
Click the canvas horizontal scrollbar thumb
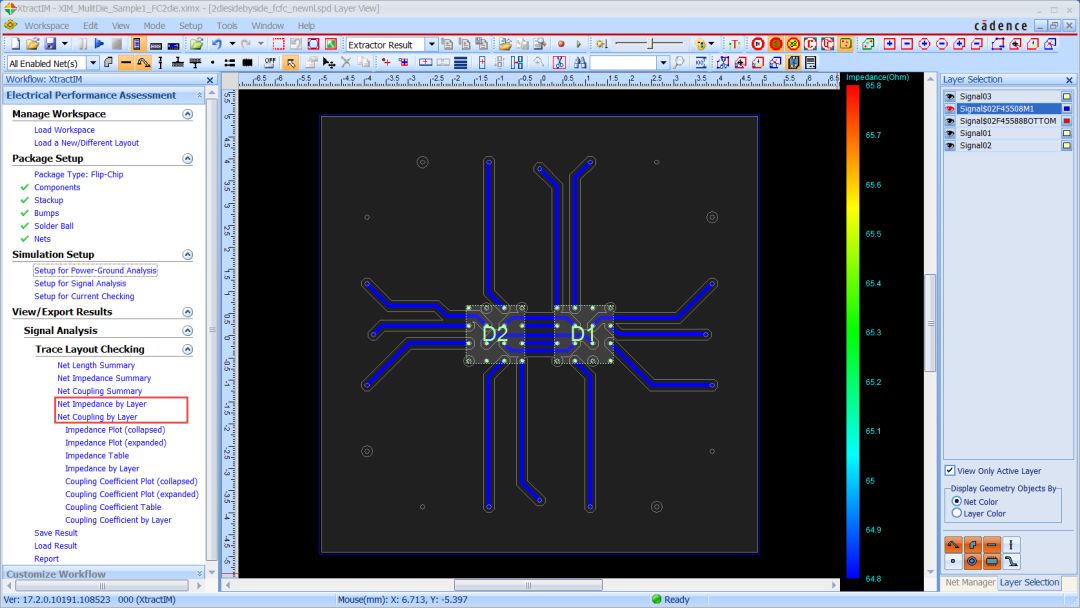point(528,585)
